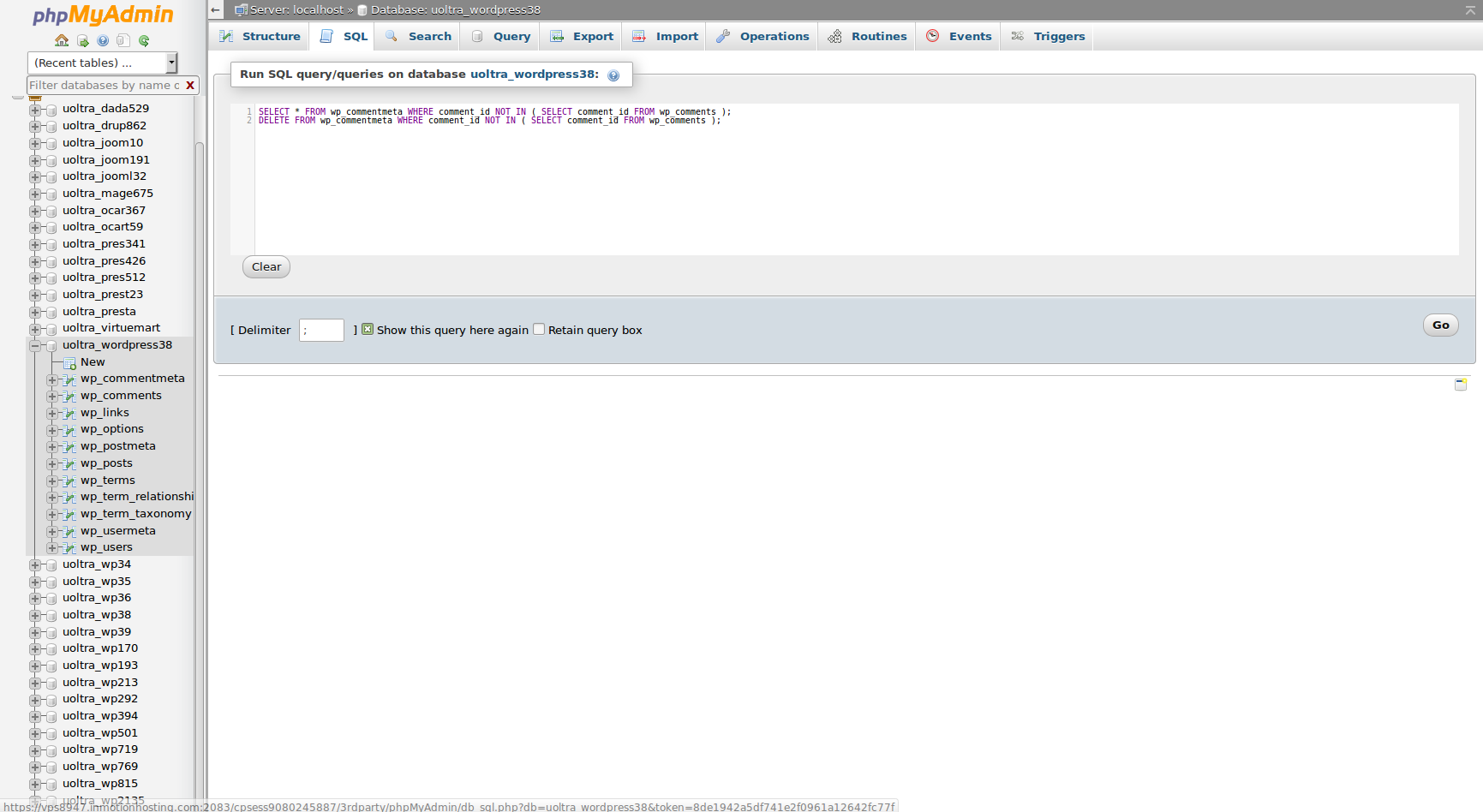This screenshot has width=1483, height=812.
Task: Focus the Delimiter input field
Action: point(321,330)
